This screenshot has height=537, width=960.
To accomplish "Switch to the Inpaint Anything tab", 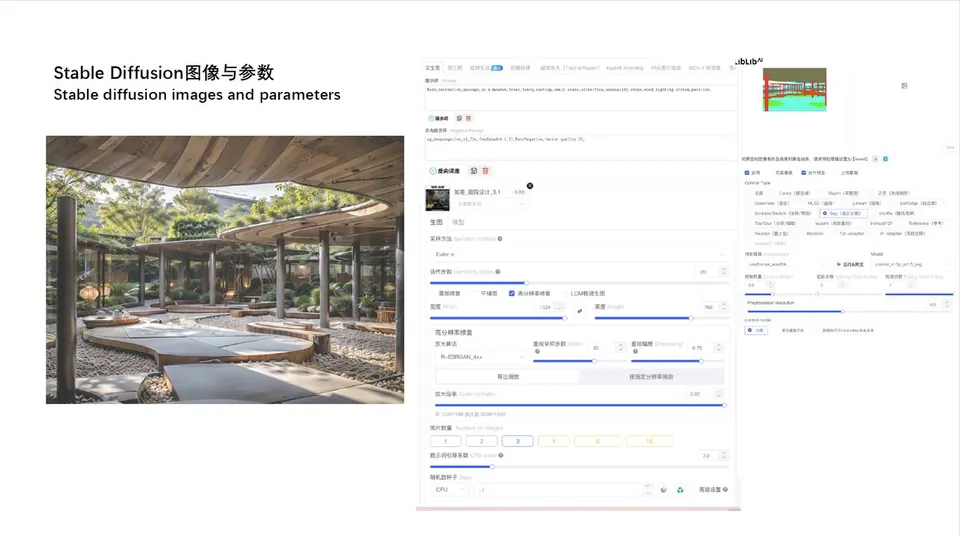I will point(624,68).
